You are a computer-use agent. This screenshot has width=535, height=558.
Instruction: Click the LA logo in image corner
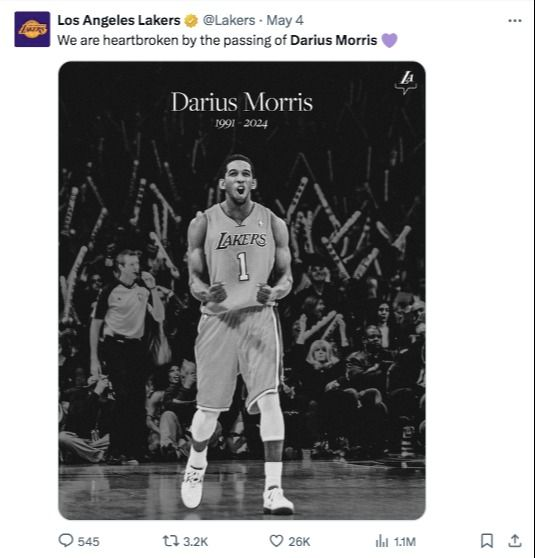click(x=406, y=82)
